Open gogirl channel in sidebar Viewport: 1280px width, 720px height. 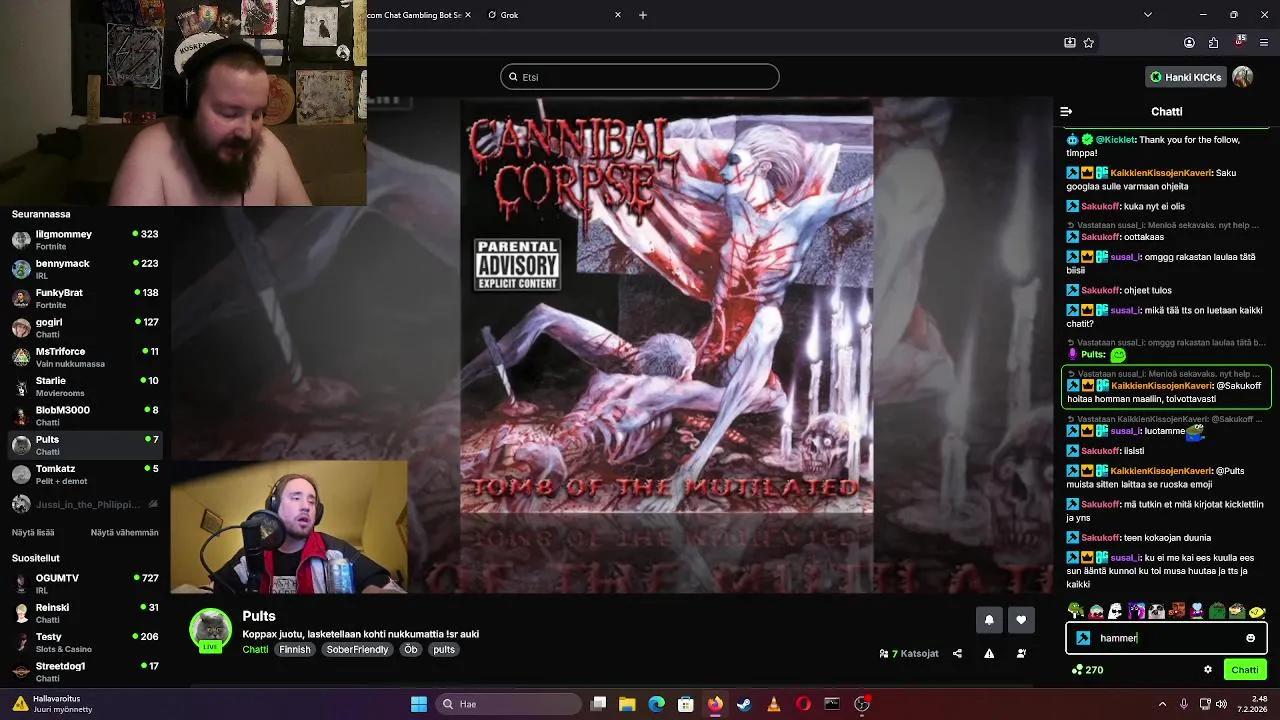85,328
